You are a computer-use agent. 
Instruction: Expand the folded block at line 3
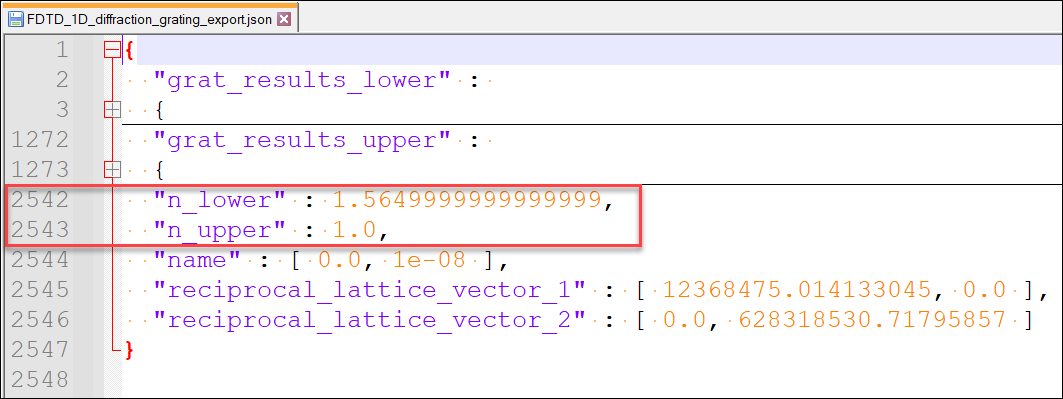pos(112,110)
